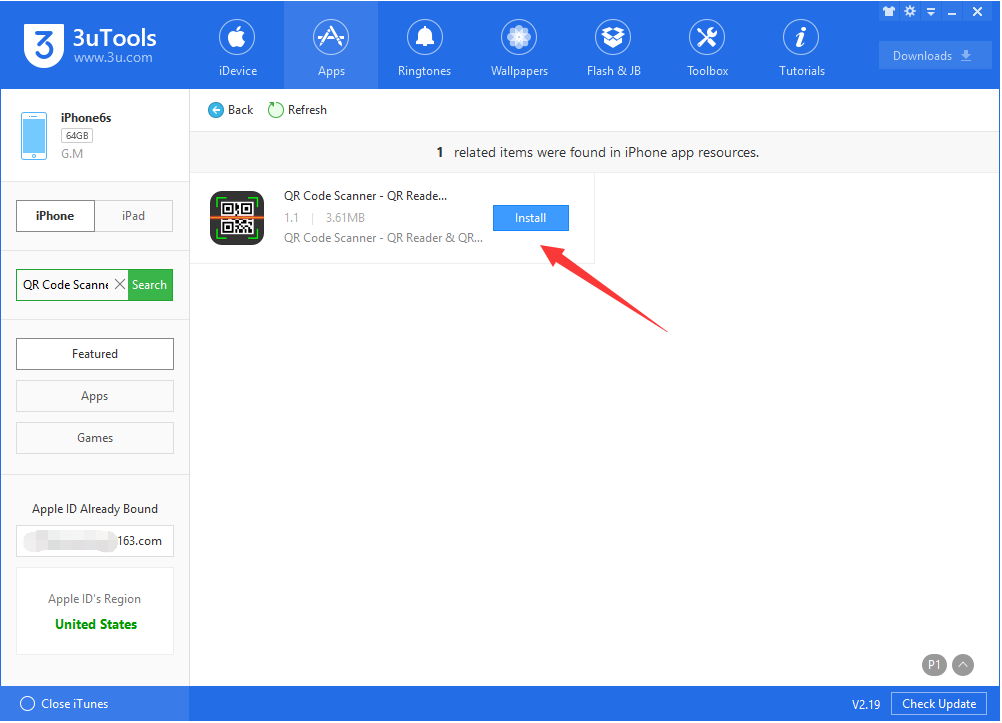Click the G.M device owner label
This screenshot has width=1002, height=723.
pos(72,154)
